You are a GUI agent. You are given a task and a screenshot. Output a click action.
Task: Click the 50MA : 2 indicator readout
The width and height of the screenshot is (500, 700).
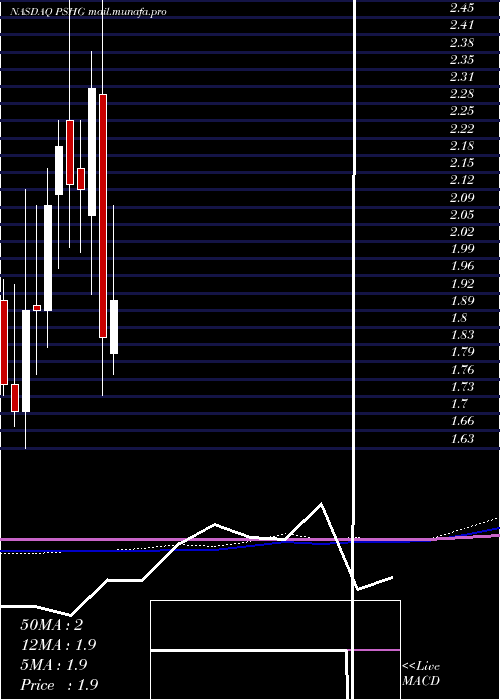point(51,625)
